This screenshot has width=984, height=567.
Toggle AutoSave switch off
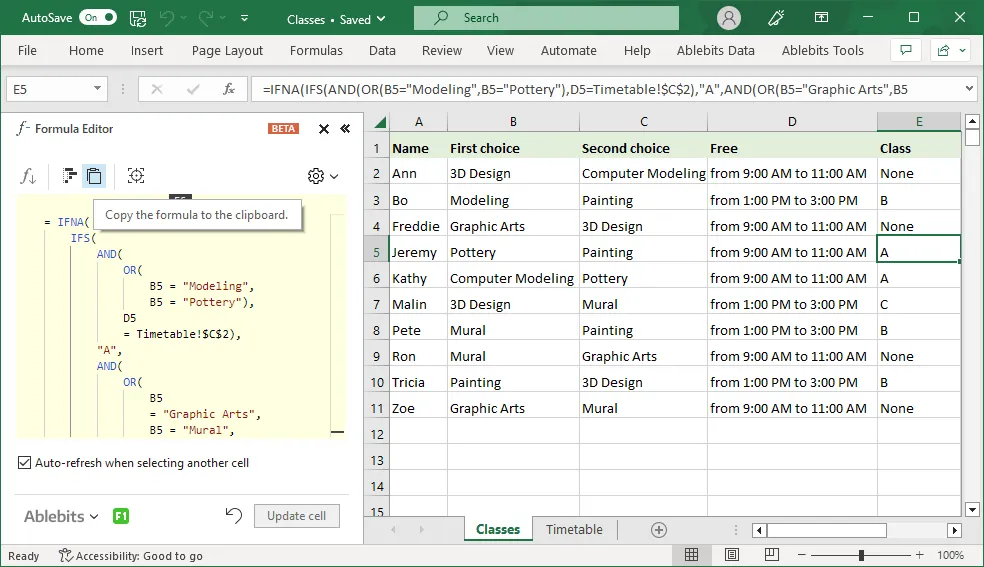click(x=97, y=18)
